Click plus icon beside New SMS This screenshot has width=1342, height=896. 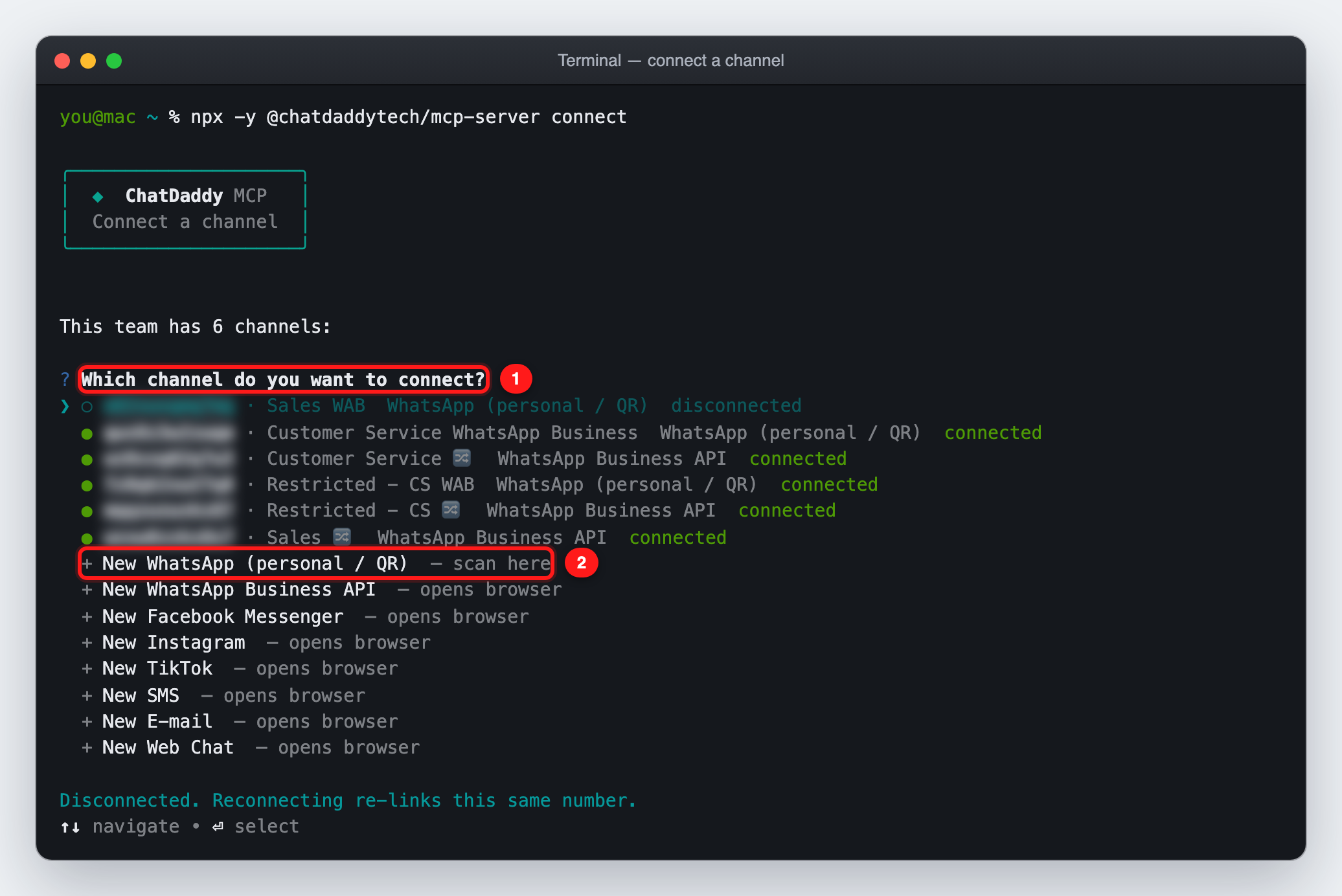(x=87, y=696)
